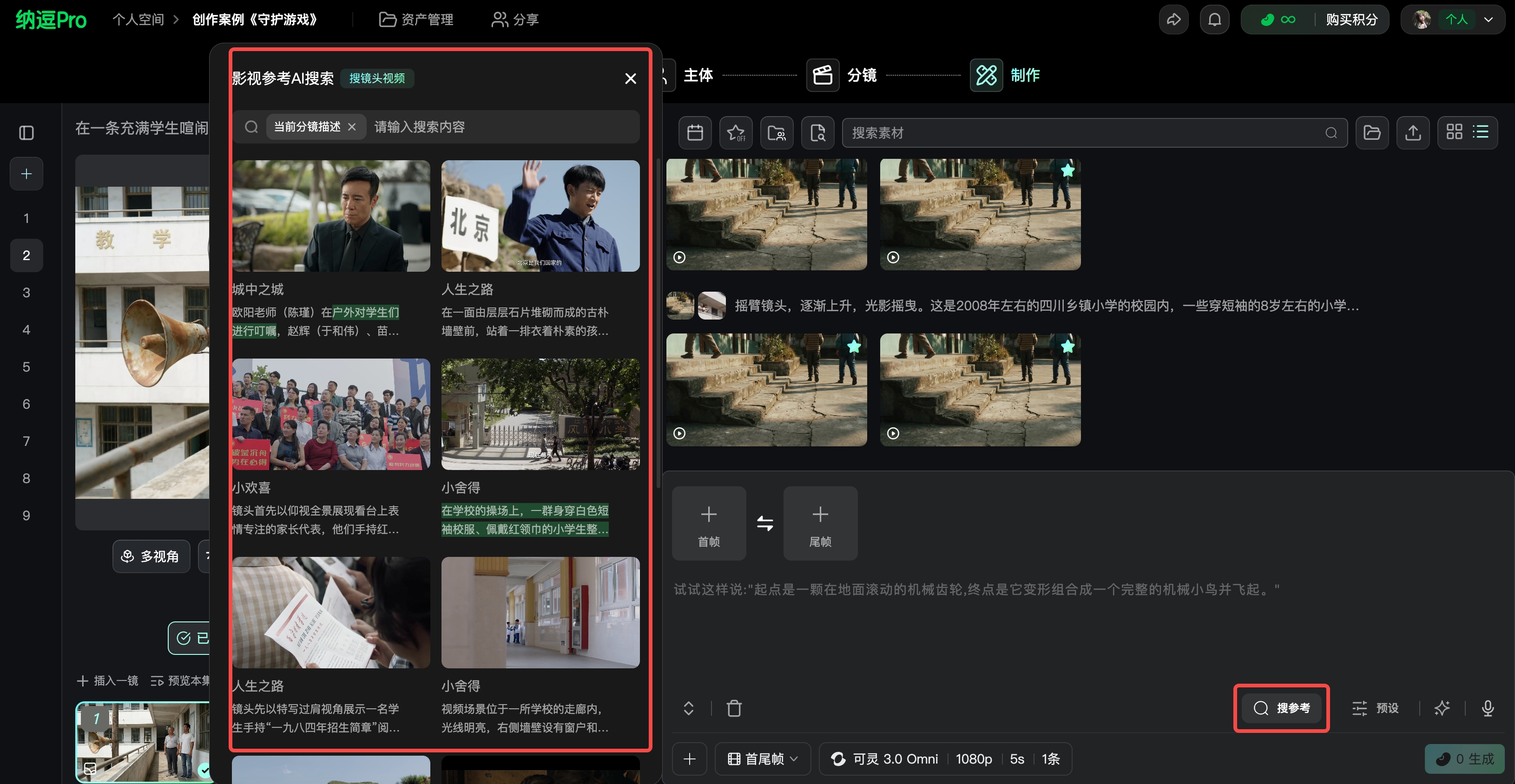Open the folder icon beside search
This screenshot has width=1515, height=784.
pyautogui.click(x=1371, y=132)
